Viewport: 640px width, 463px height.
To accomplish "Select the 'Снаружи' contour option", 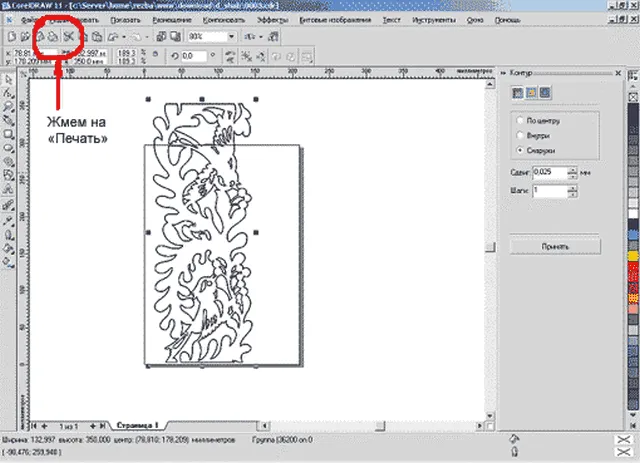I will tap(536, 150).
